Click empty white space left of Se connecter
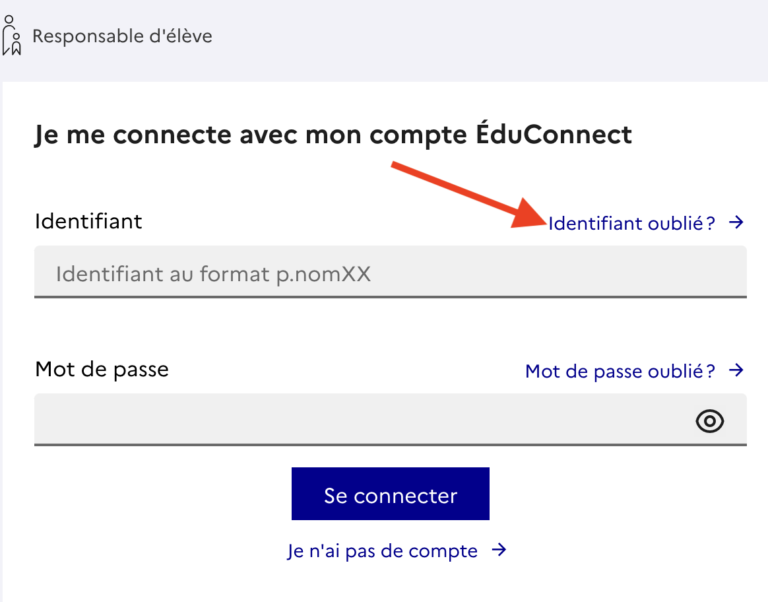Viewport: 768px width, 602px height. coord(150,495)
